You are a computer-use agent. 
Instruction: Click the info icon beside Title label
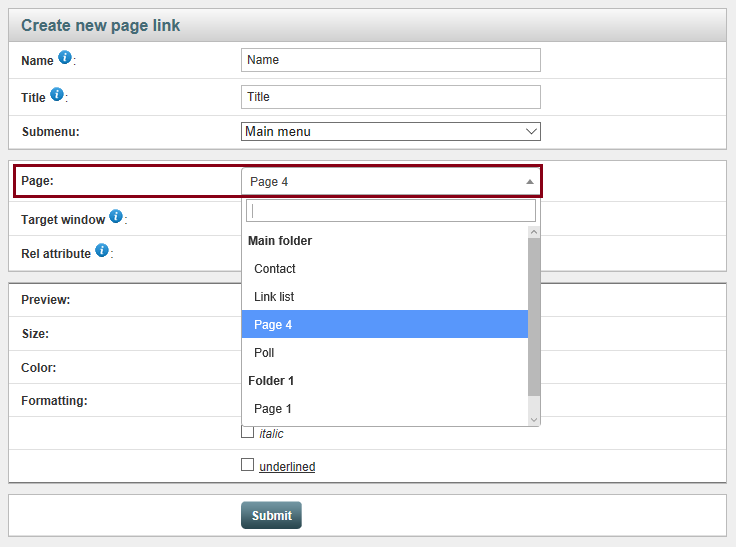click(57, 94)
